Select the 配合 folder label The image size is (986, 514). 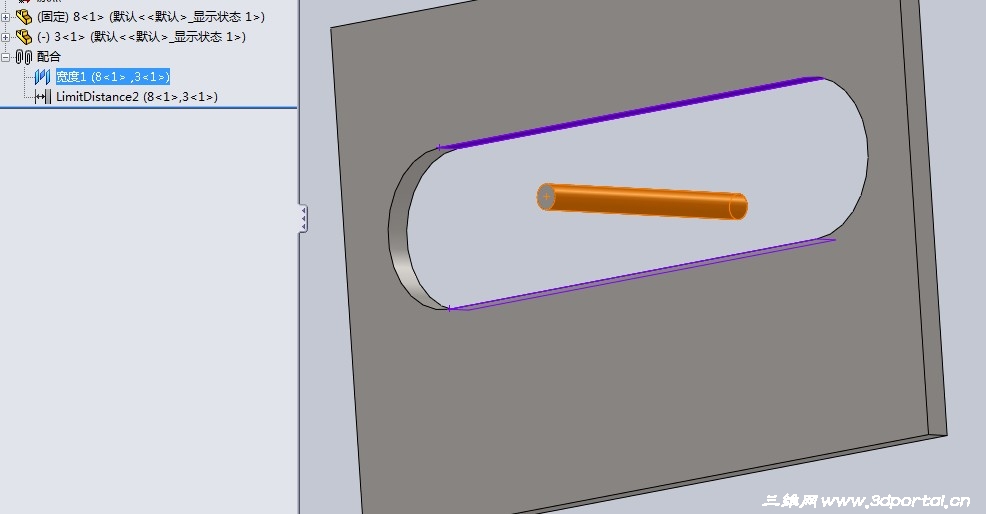[x=49, y=57]
